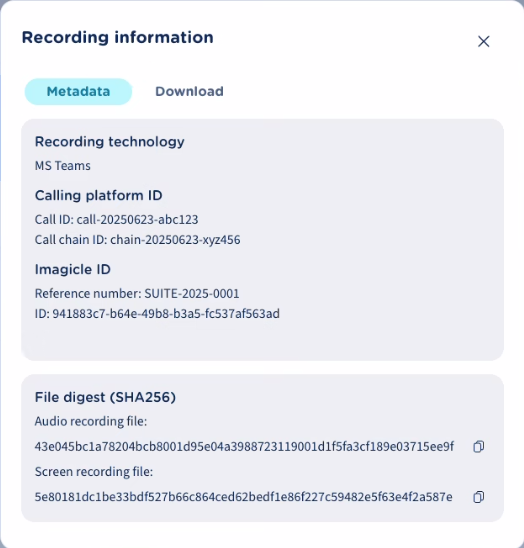The height and width of the screenshot is (548, 524).
Task: Click the Recording information dialog title
Action: (117, 38)
